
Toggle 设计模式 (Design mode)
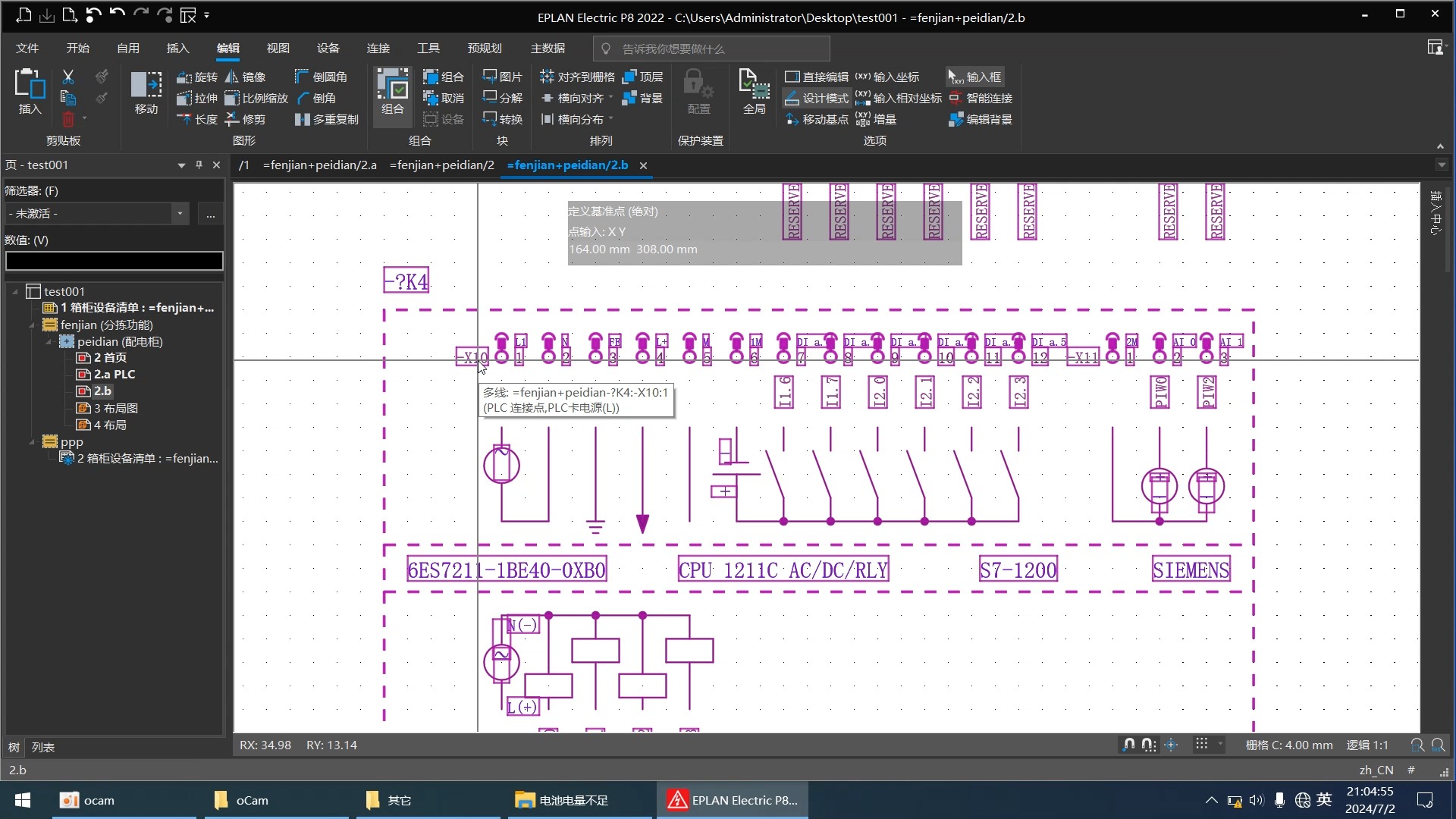pos(817,98)
